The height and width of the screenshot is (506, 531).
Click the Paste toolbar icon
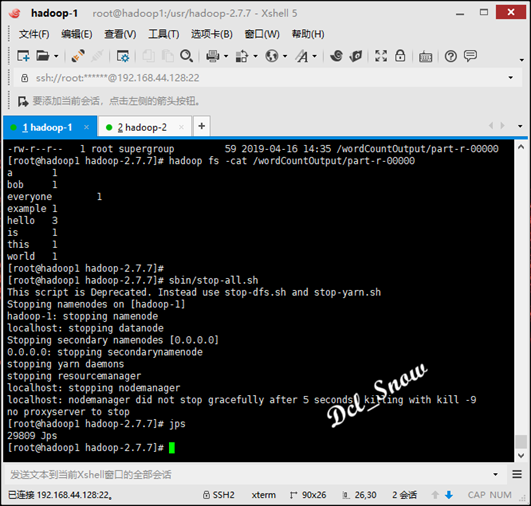point(168,56)
